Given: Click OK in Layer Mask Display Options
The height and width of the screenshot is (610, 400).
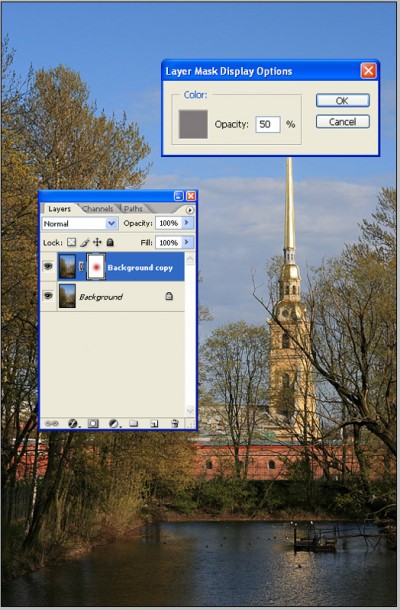Looking at the screenshot, I should pos(342,101).
